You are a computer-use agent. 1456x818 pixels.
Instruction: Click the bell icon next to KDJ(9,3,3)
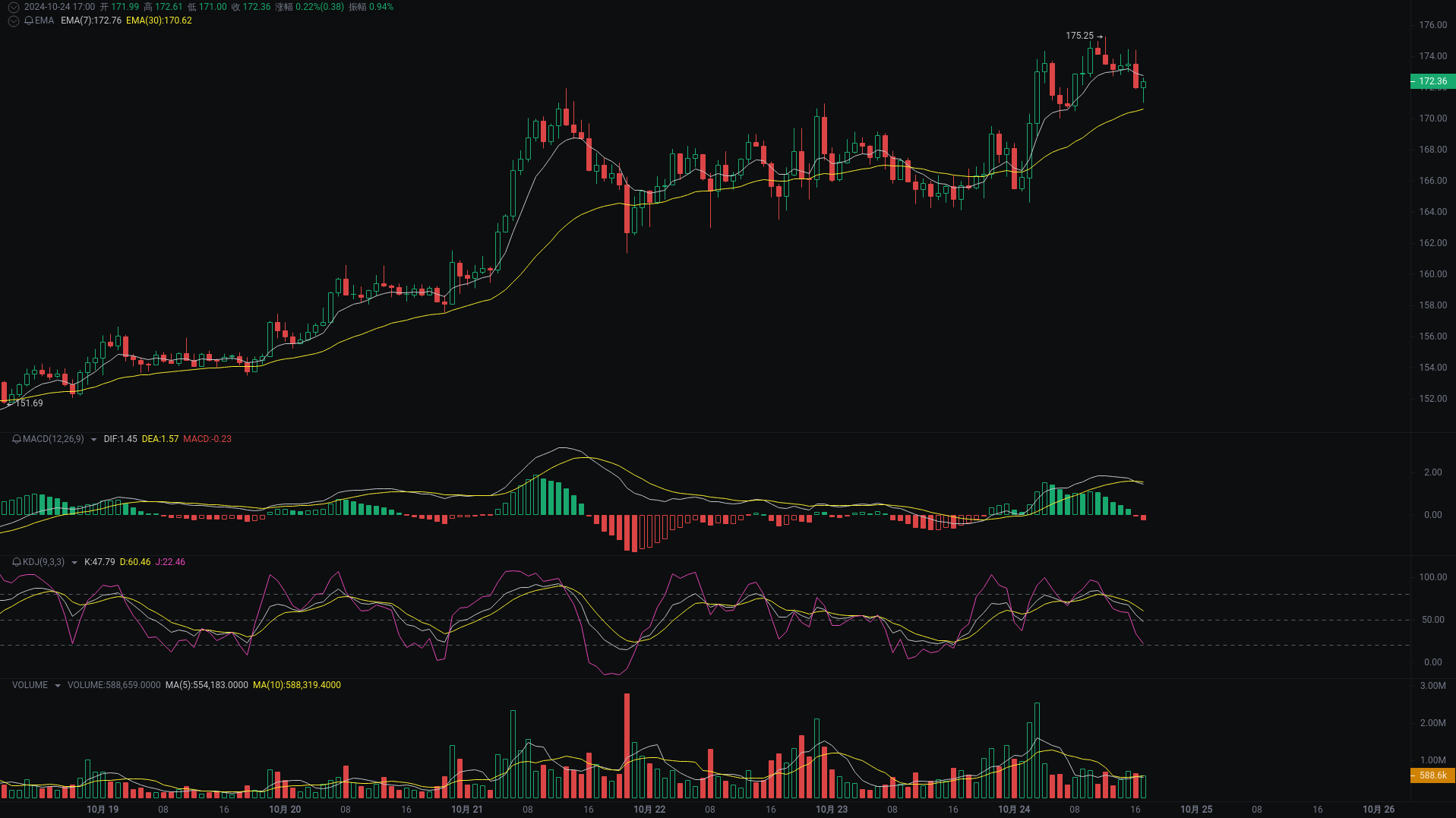click(15, 562)
